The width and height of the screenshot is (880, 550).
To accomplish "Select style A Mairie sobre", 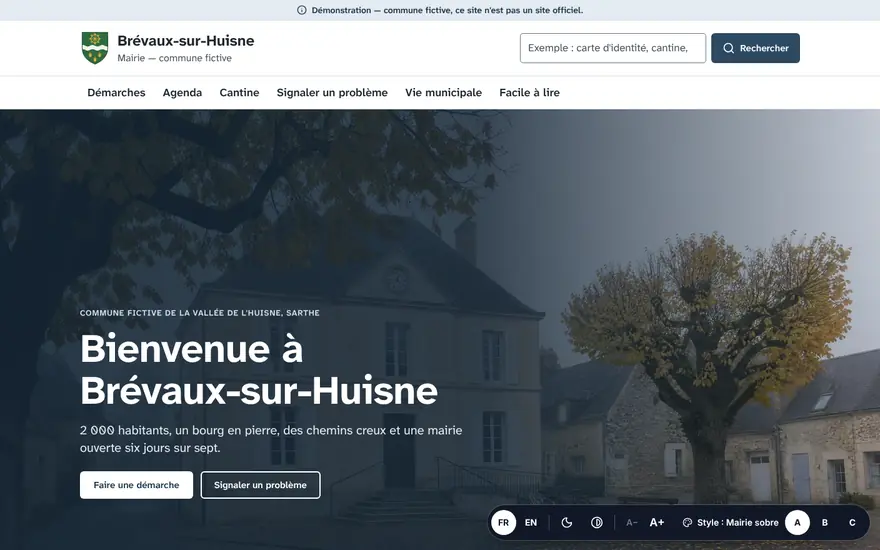I will [x=797, y=522].
